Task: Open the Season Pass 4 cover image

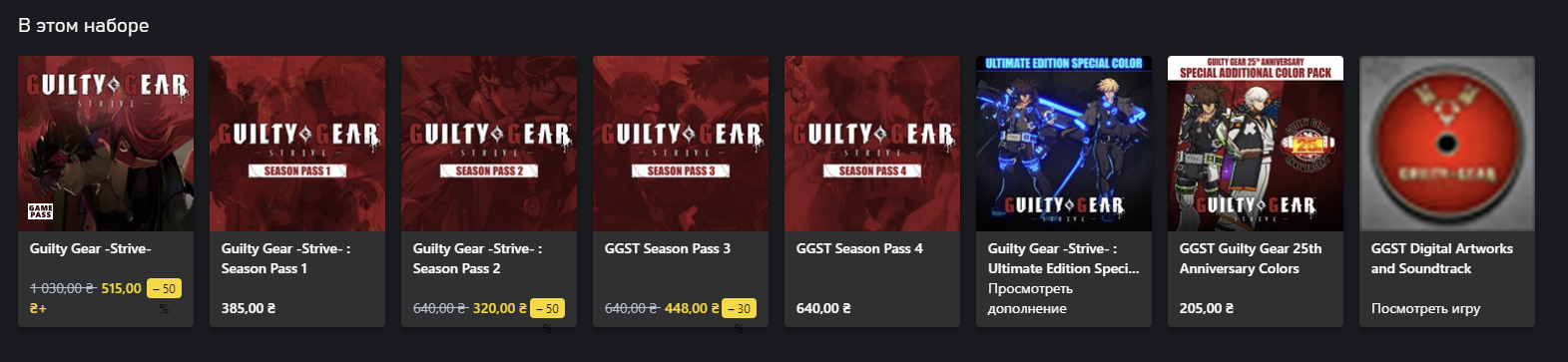Action: [x=872, y=144]
